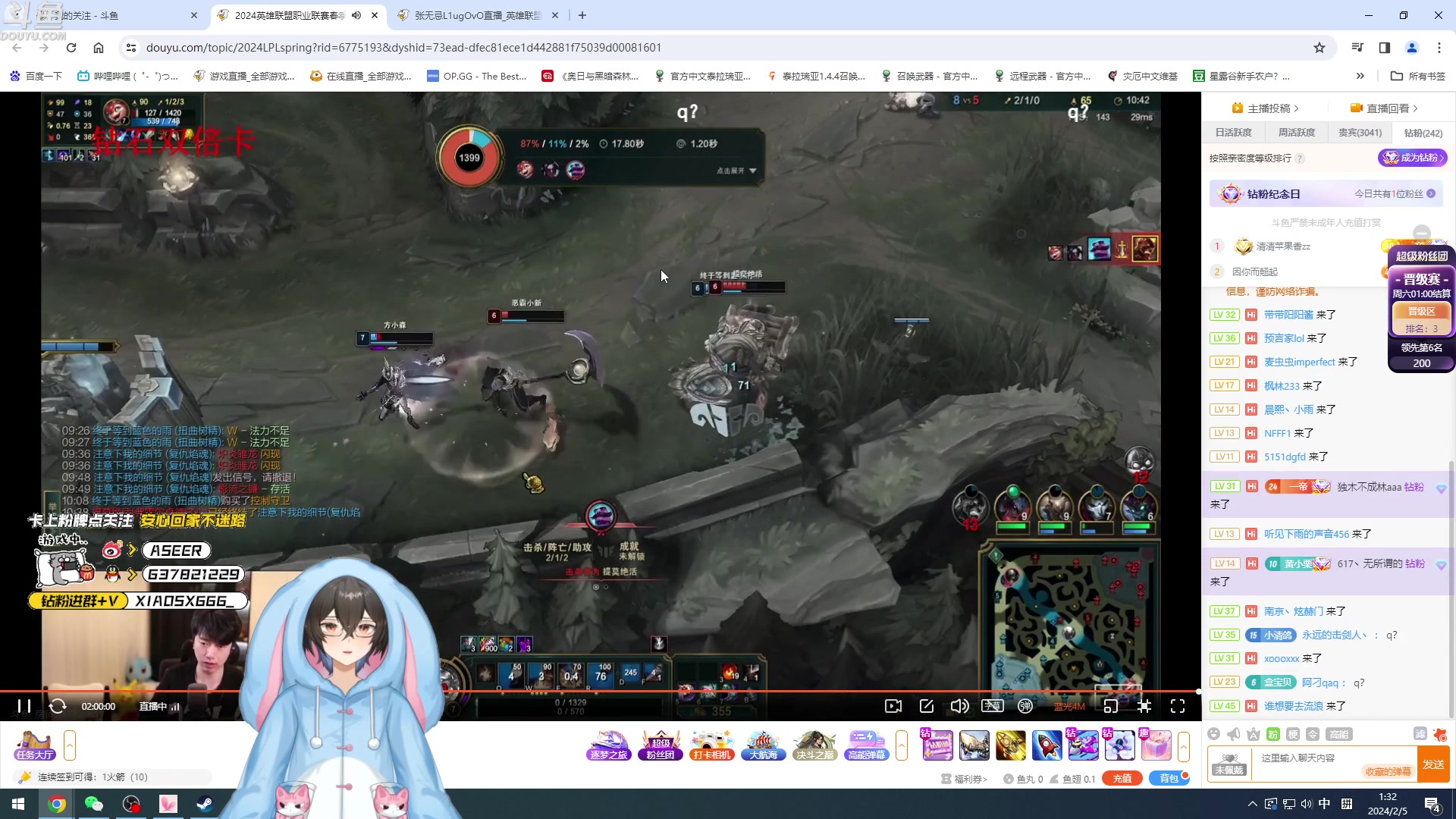Open 所有书签 all bookmarks folder
This screenshot has width=1456, height=819.
(x=1418, y=76)
